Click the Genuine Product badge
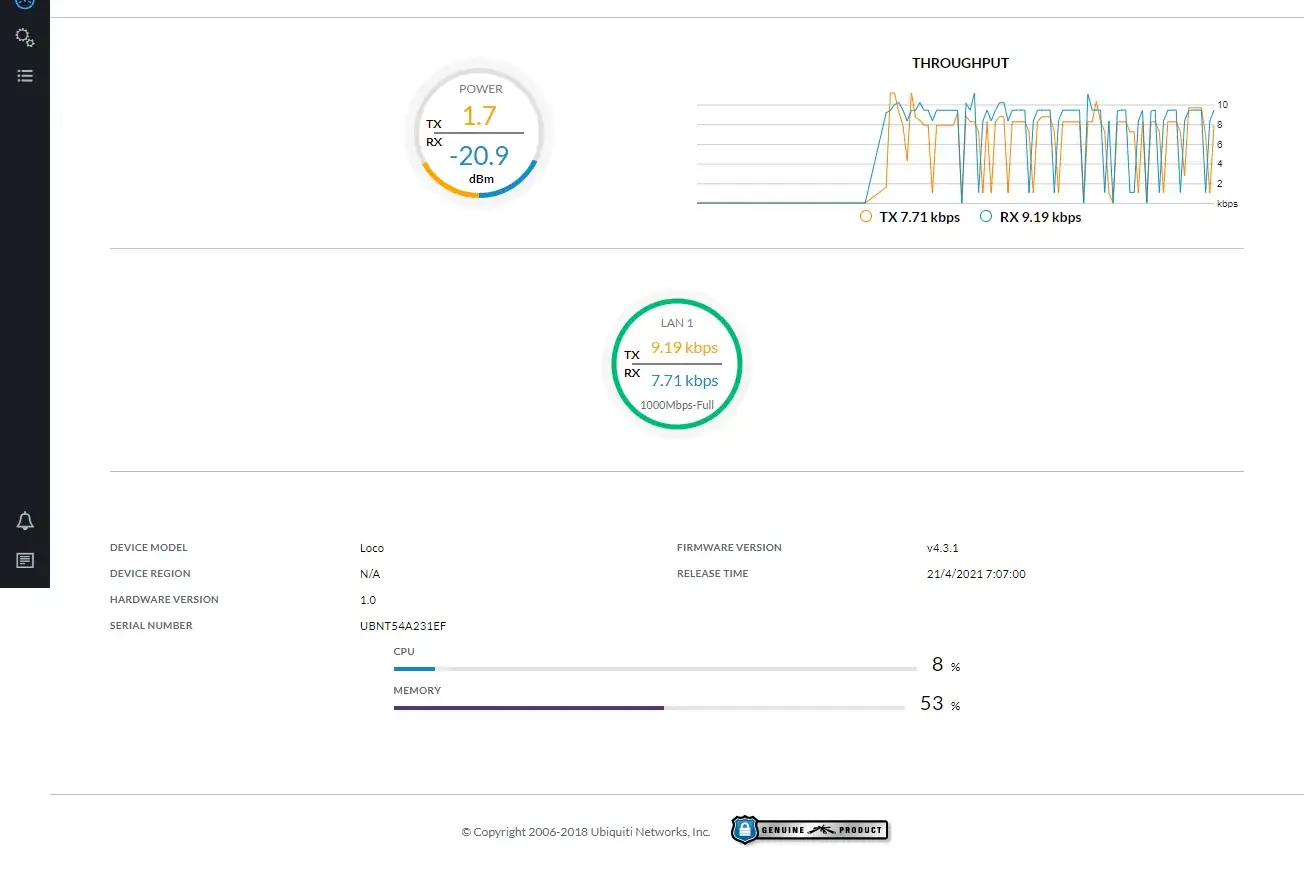Screen dimensions: 1304x869 (810, 830)
